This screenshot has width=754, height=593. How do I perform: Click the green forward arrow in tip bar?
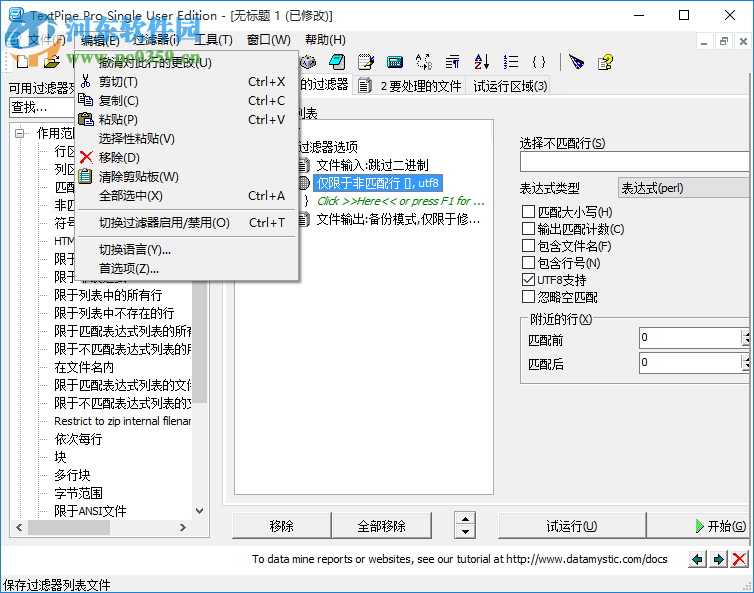coord(719,559)
